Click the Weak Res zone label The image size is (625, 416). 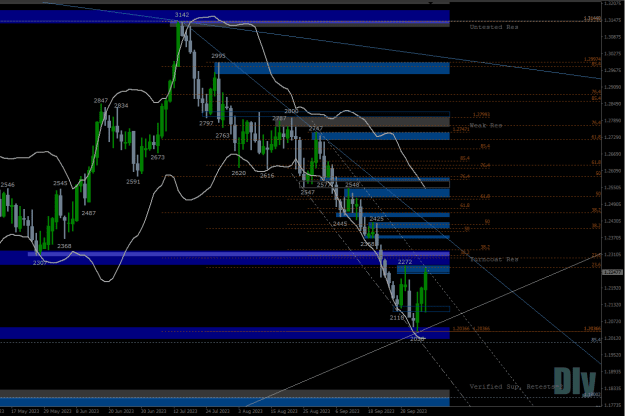click(485, 126)
